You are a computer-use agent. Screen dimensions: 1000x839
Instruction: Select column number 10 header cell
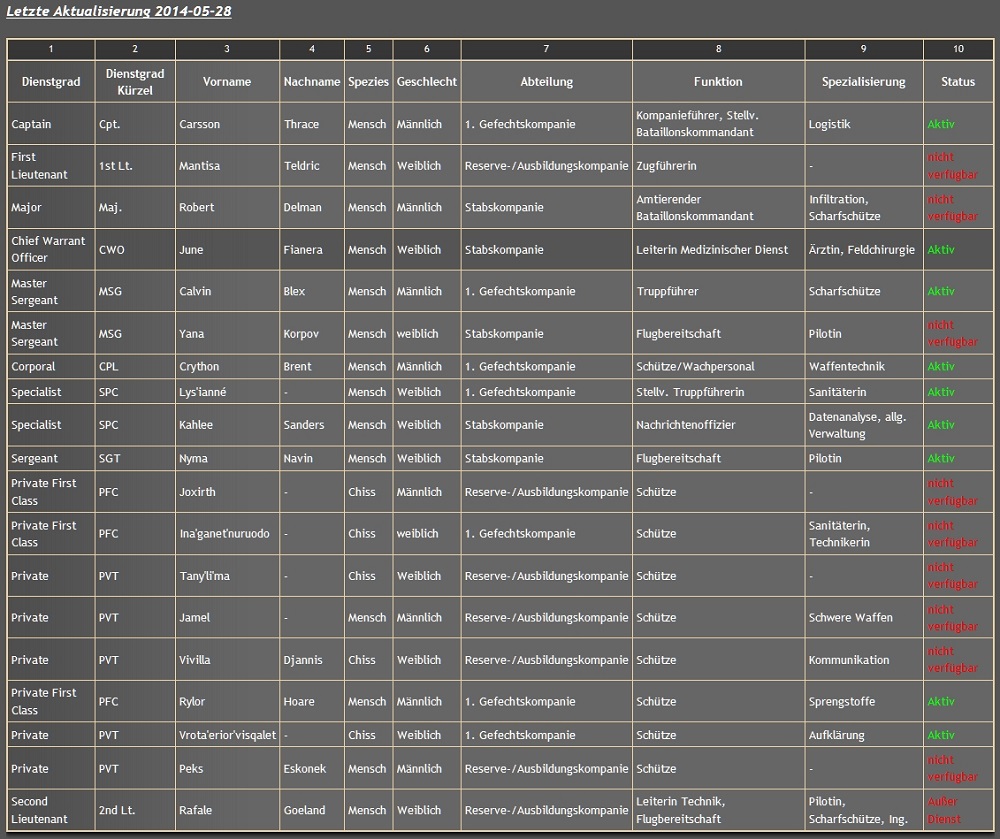[958, 49]
